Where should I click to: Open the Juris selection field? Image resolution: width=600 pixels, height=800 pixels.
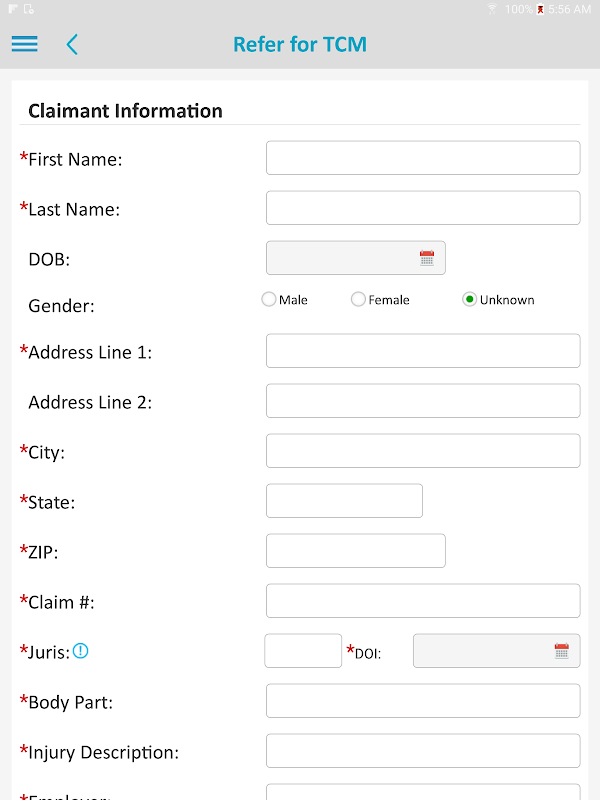coord(303,651)
